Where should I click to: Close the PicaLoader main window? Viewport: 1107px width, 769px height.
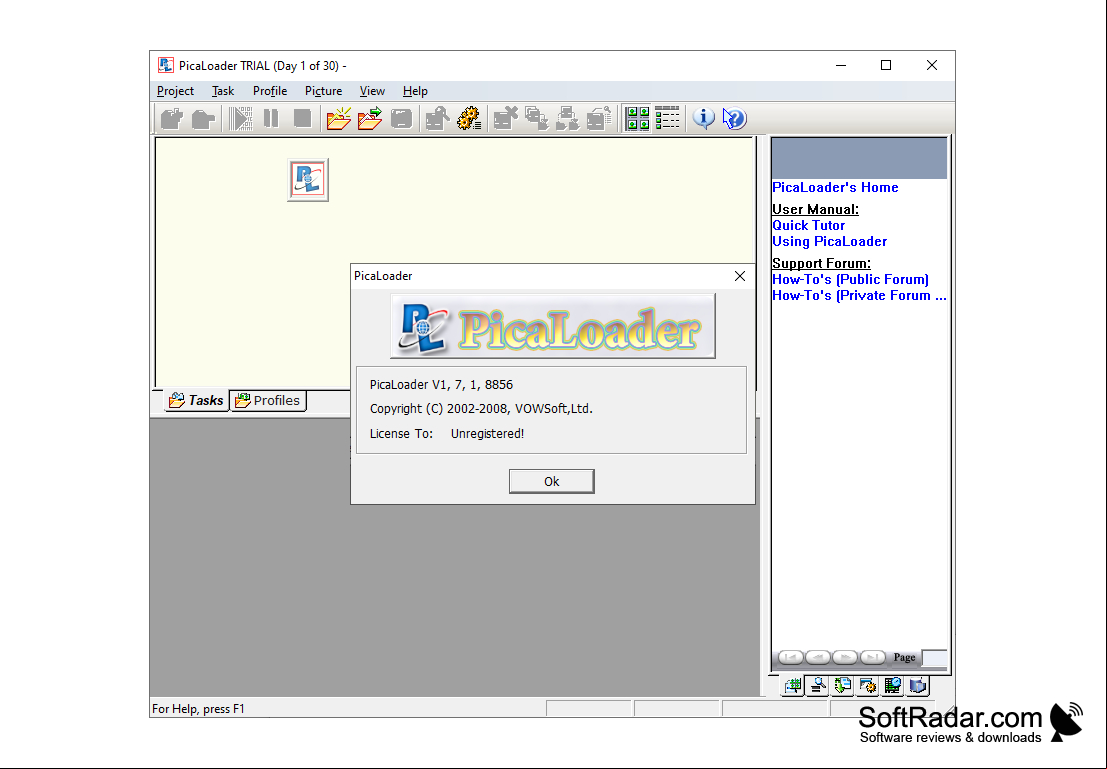(932, 66)
